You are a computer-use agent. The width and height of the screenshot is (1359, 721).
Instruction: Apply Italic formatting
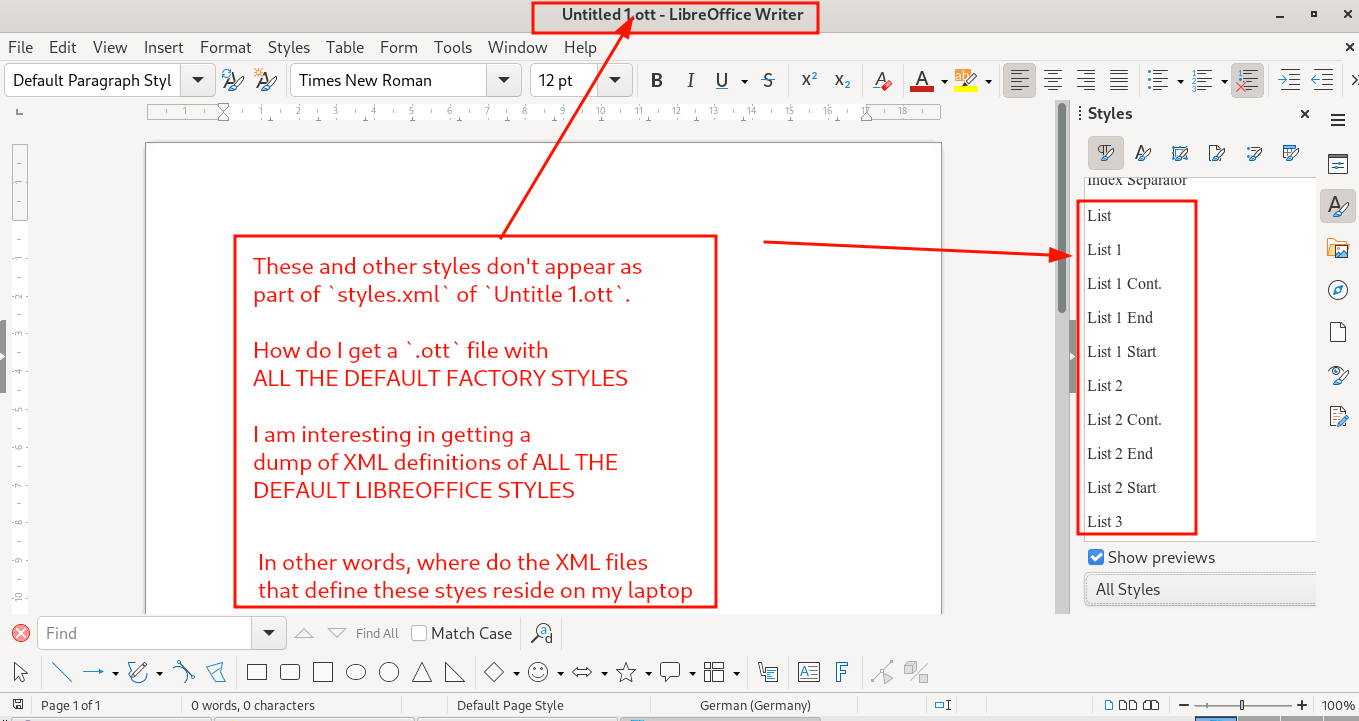689,81
